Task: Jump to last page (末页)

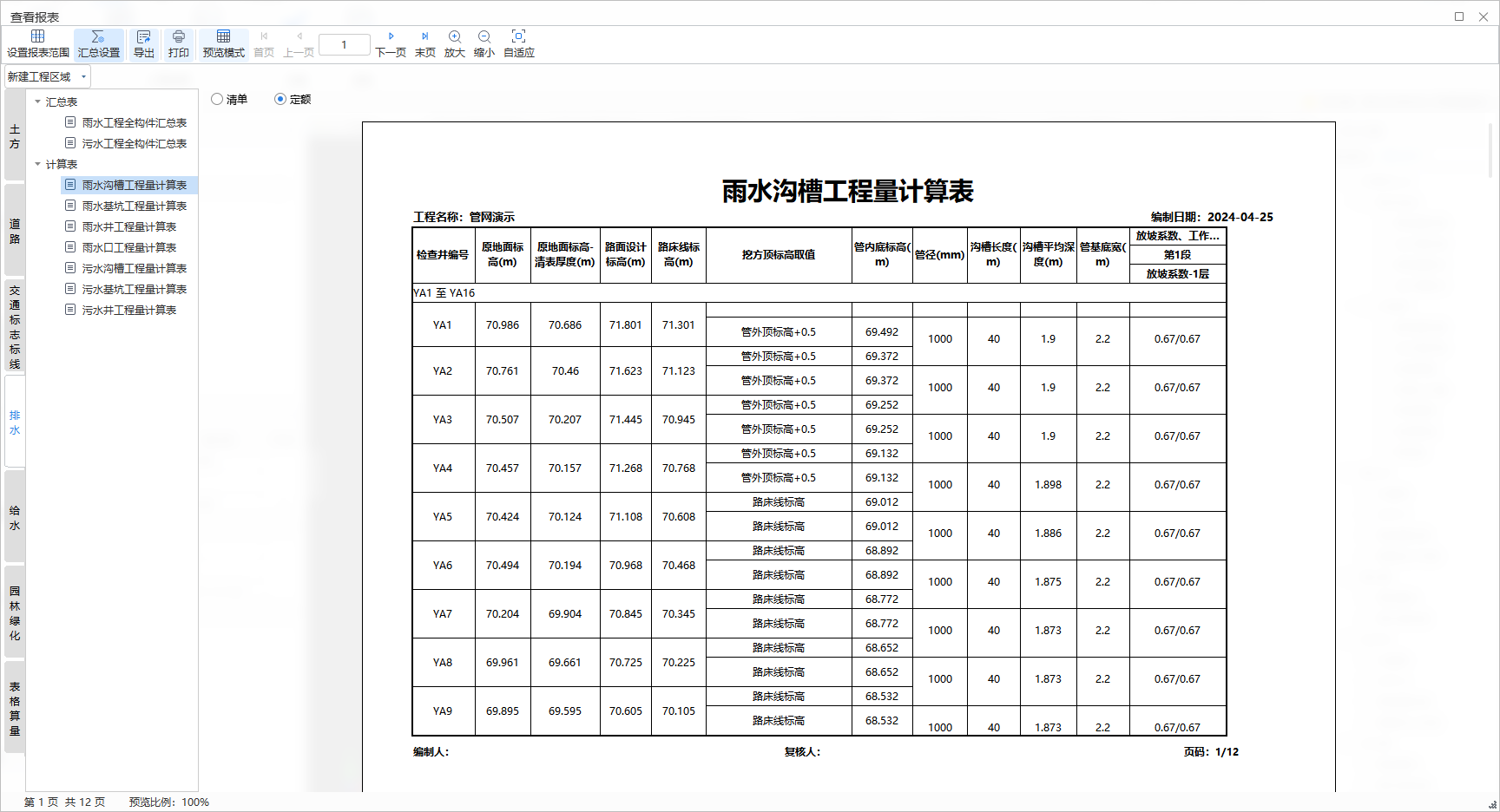Action: [425, 43]
